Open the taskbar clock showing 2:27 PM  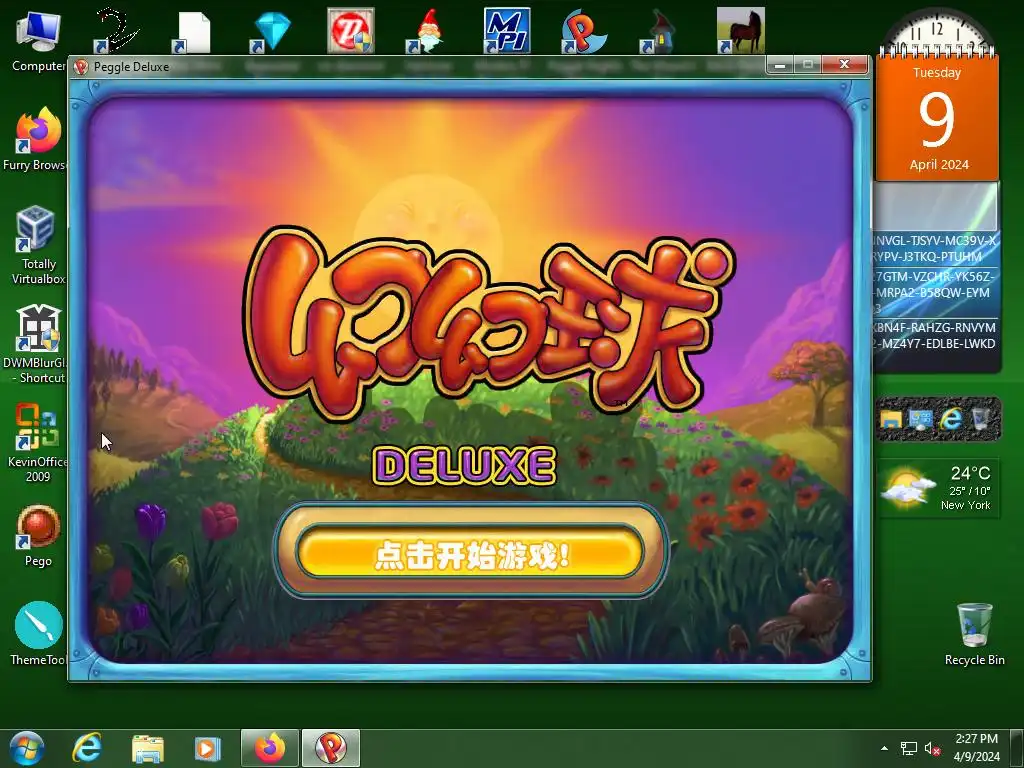click(976, 748)
